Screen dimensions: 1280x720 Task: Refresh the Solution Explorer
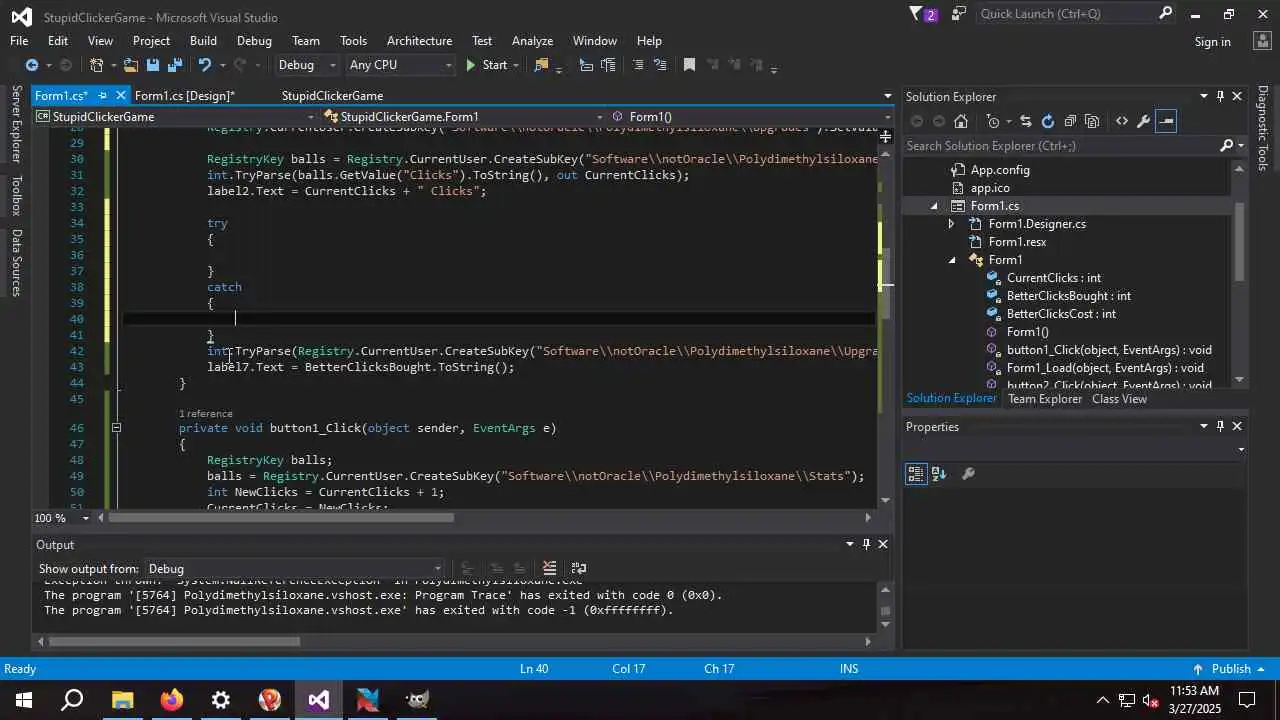coord(1047,121)
